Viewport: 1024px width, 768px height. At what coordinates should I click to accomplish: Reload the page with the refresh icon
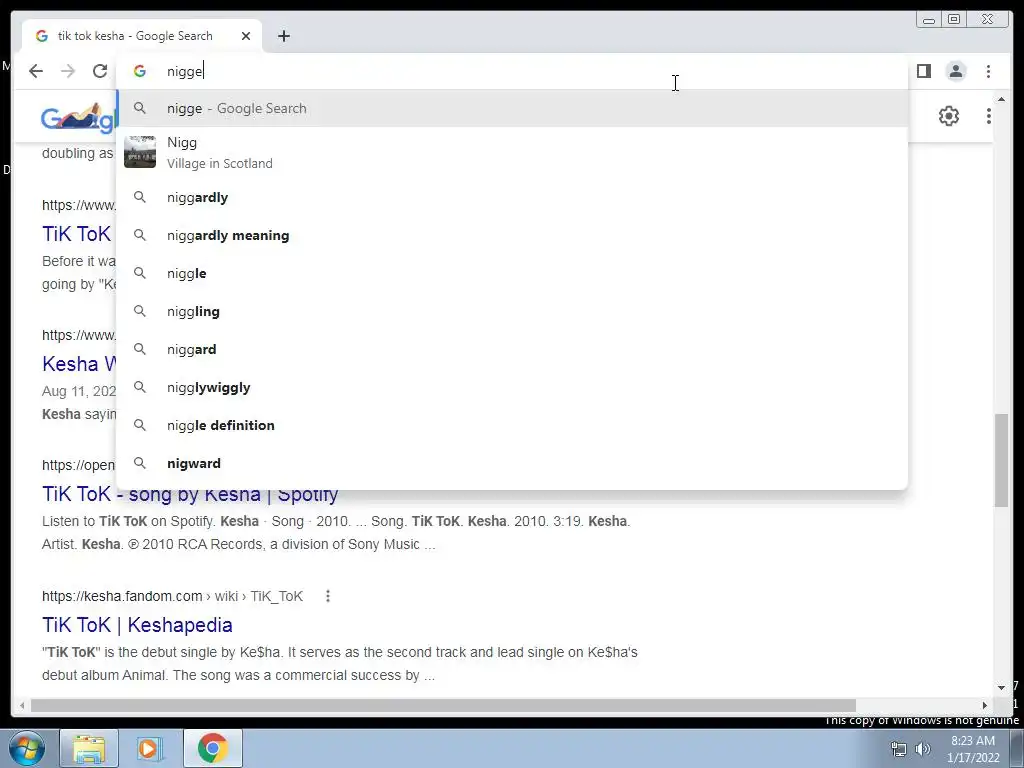pos(100,71)
